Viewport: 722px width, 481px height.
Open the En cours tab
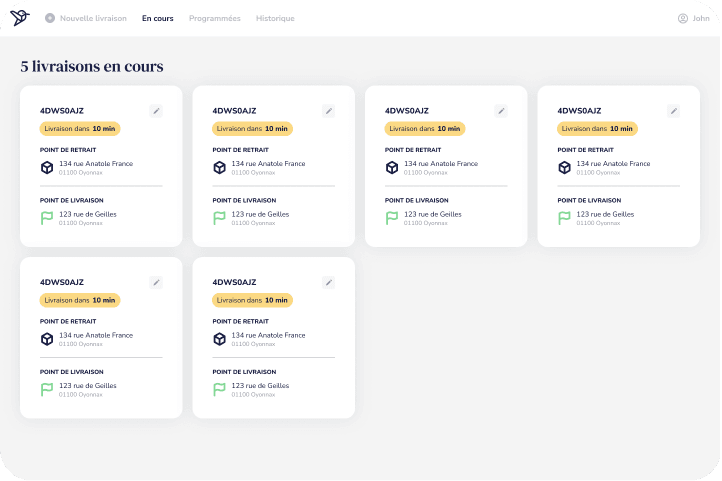pyautogui.click(x=157, y=18)
